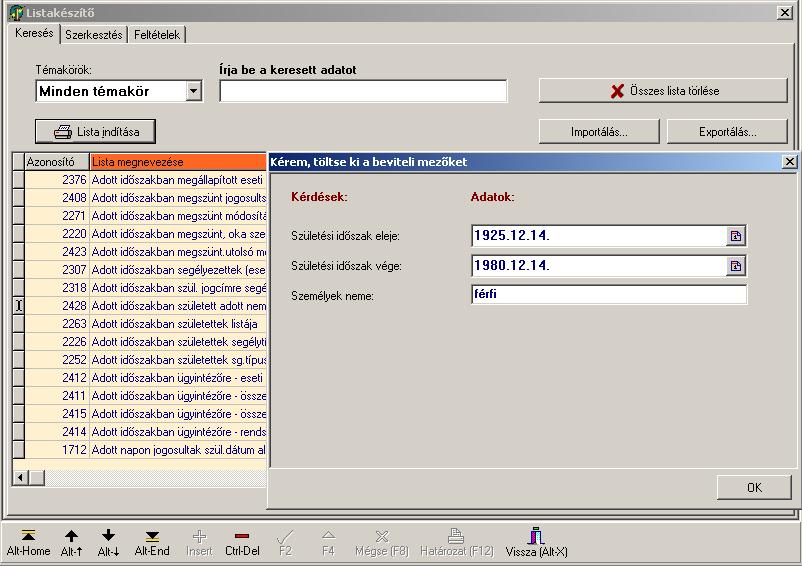Open calendar picker for Születési időszak vége

coord(736,266)
